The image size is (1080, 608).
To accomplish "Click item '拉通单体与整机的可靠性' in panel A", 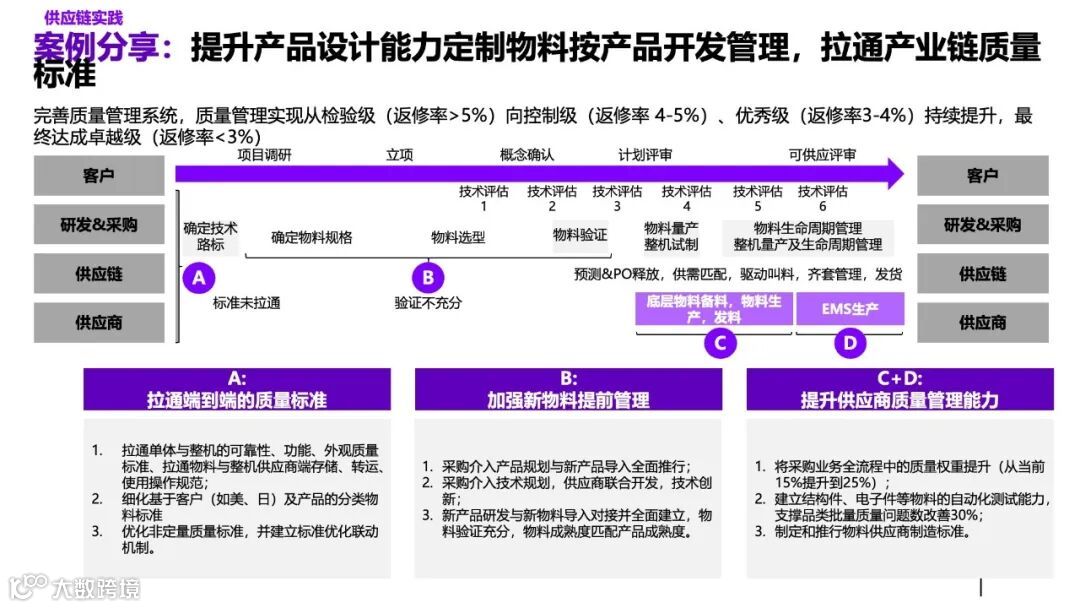I will pyautogui.click(x=238, y=466).
